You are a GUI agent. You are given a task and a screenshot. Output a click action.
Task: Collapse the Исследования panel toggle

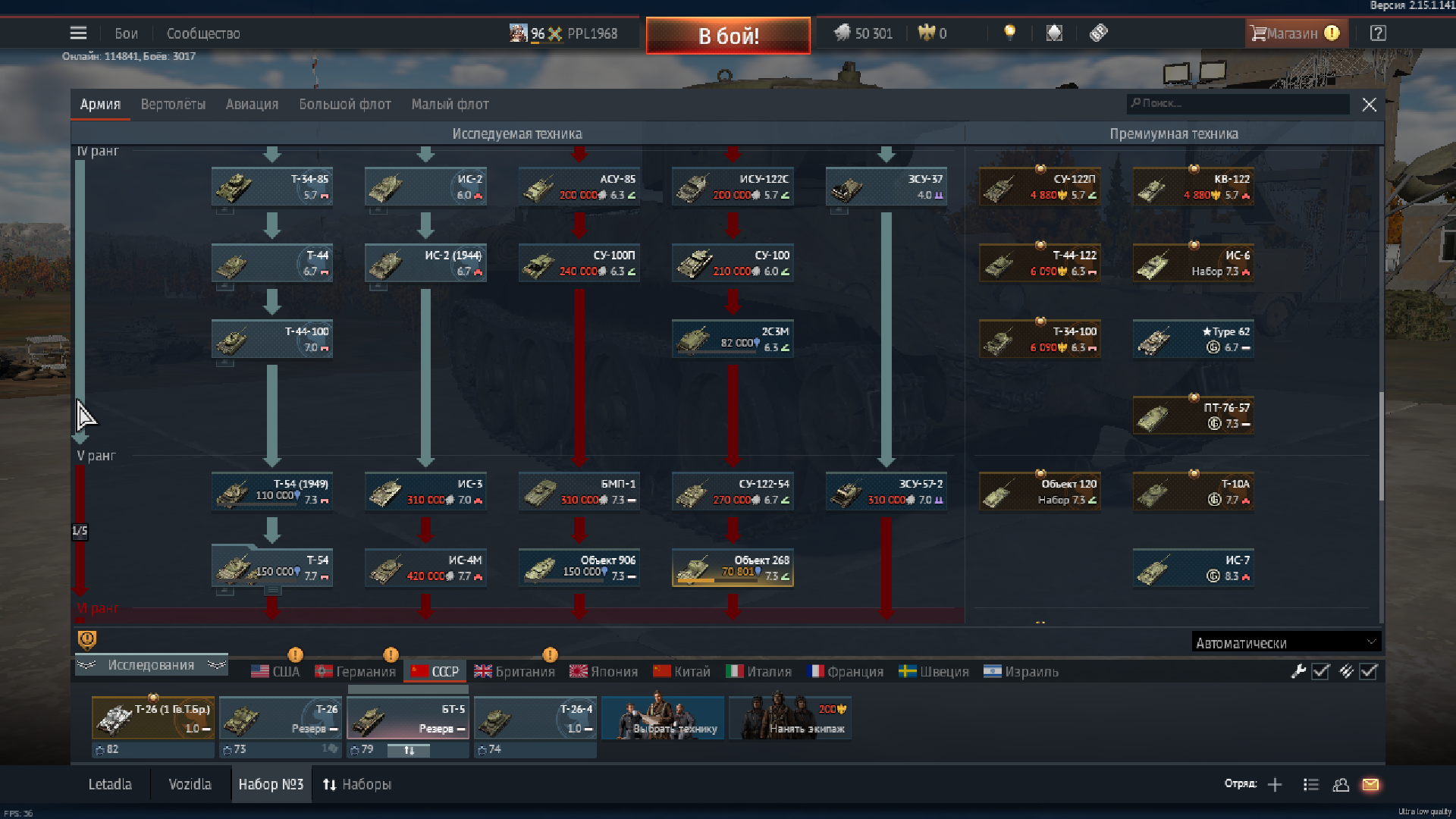pos(151,665)
